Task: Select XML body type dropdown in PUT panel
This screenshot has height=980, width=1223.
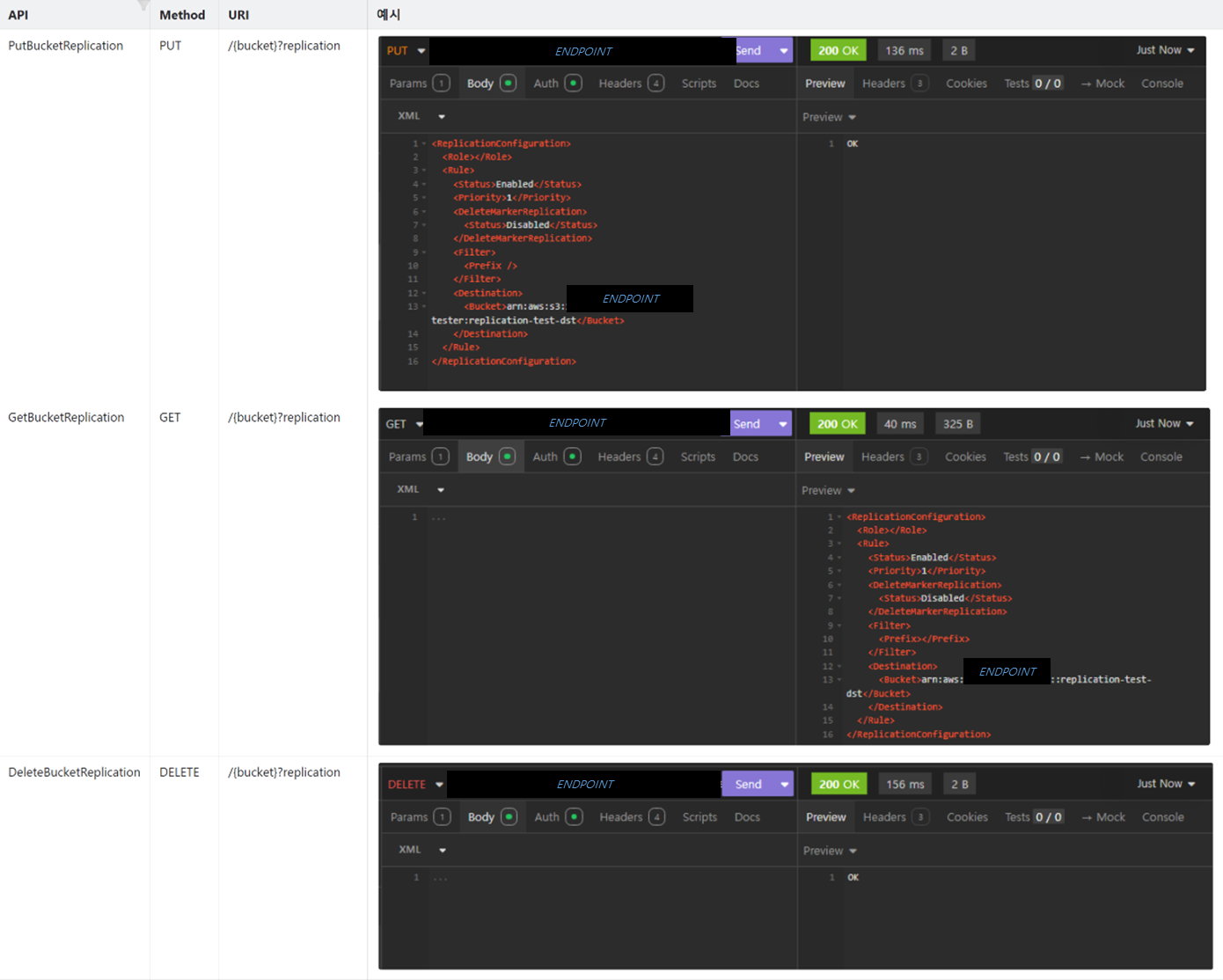Action: coord(421,116)
